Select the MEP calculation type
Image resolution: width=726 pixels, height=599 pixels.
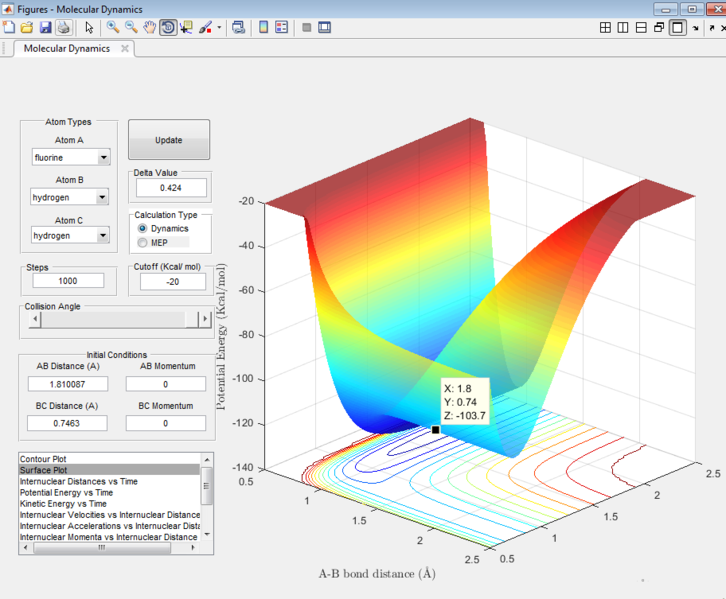pyautogui.click(x=143, y=242)
